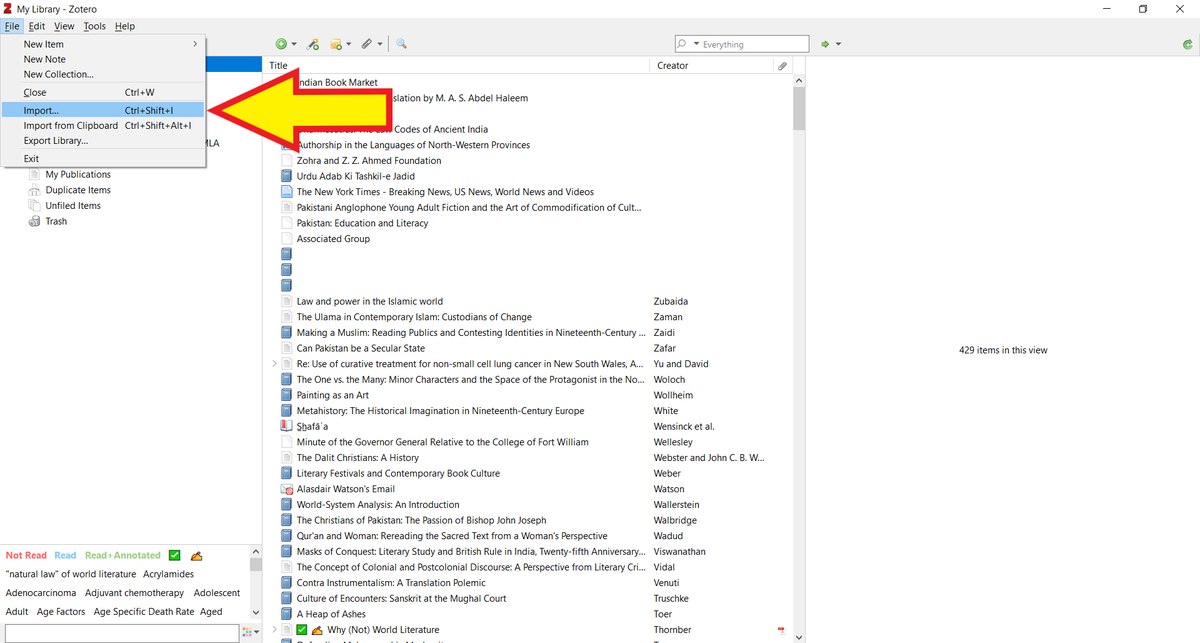Click the book icon beside A Heap of Ashes
Image resolution: width=1200 pixels, height=643 pixels.
288,614
